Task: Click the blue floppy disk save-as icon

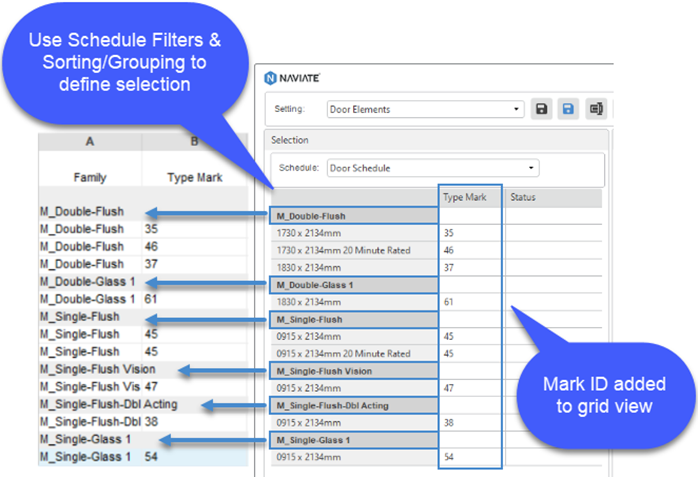Action: [x=568, y=109]
